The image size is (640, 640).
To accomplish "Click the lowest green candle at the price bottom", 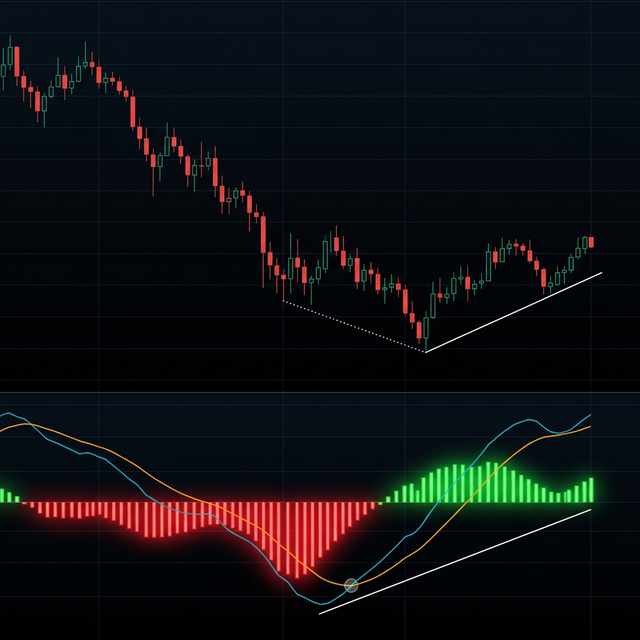I will [x=426, y=331].
